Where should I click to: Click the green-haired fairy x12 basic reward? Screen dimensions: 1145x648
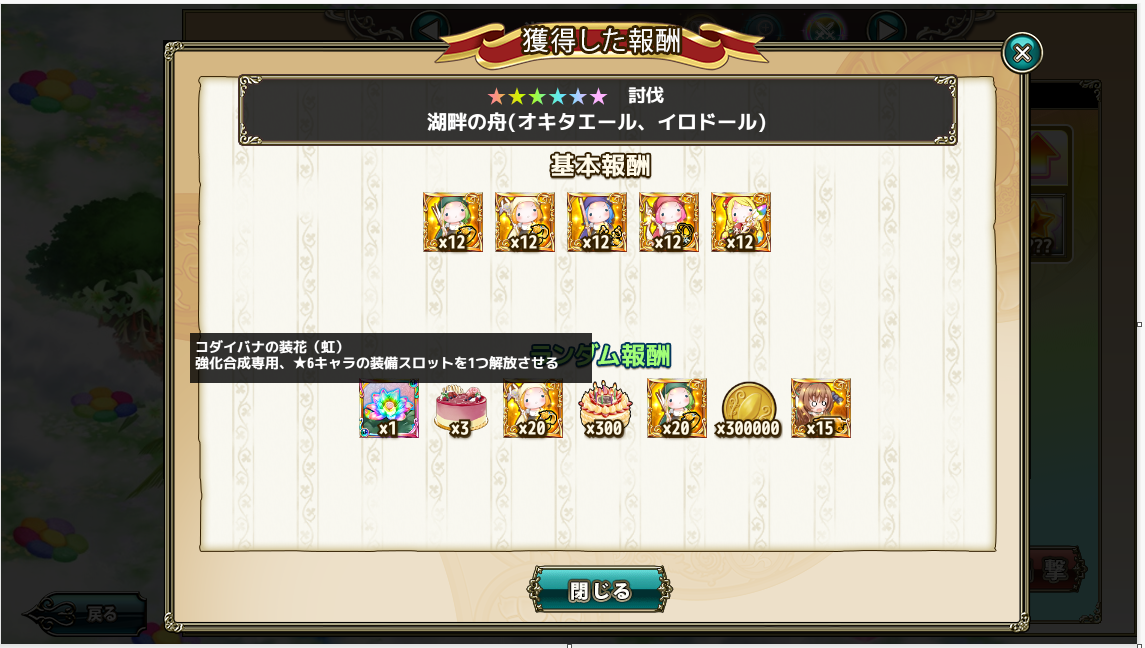(x=453, y=222)
